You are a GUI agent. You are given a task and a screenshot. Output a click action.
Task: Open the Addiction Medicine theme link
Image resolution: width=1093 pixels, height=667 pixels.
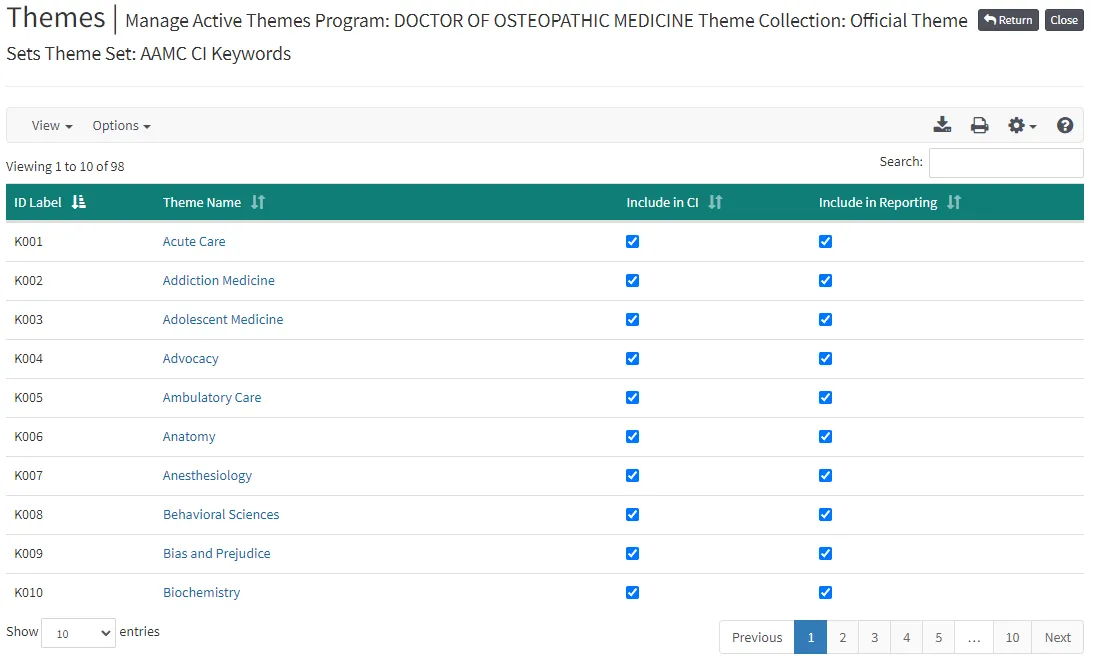tap(218, 280)
